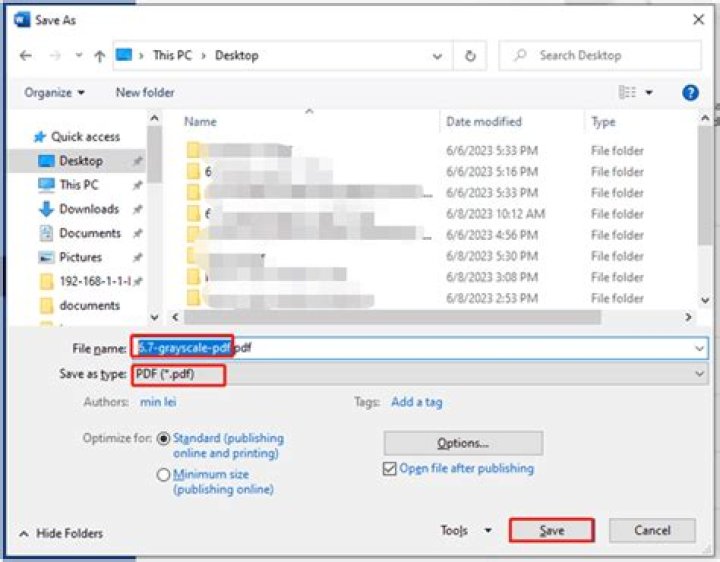This screenshot has height=562, width=720.
Task: Toggle Open file after publishing checkbox
Action: pyautogui.click(x=389, y=469)
